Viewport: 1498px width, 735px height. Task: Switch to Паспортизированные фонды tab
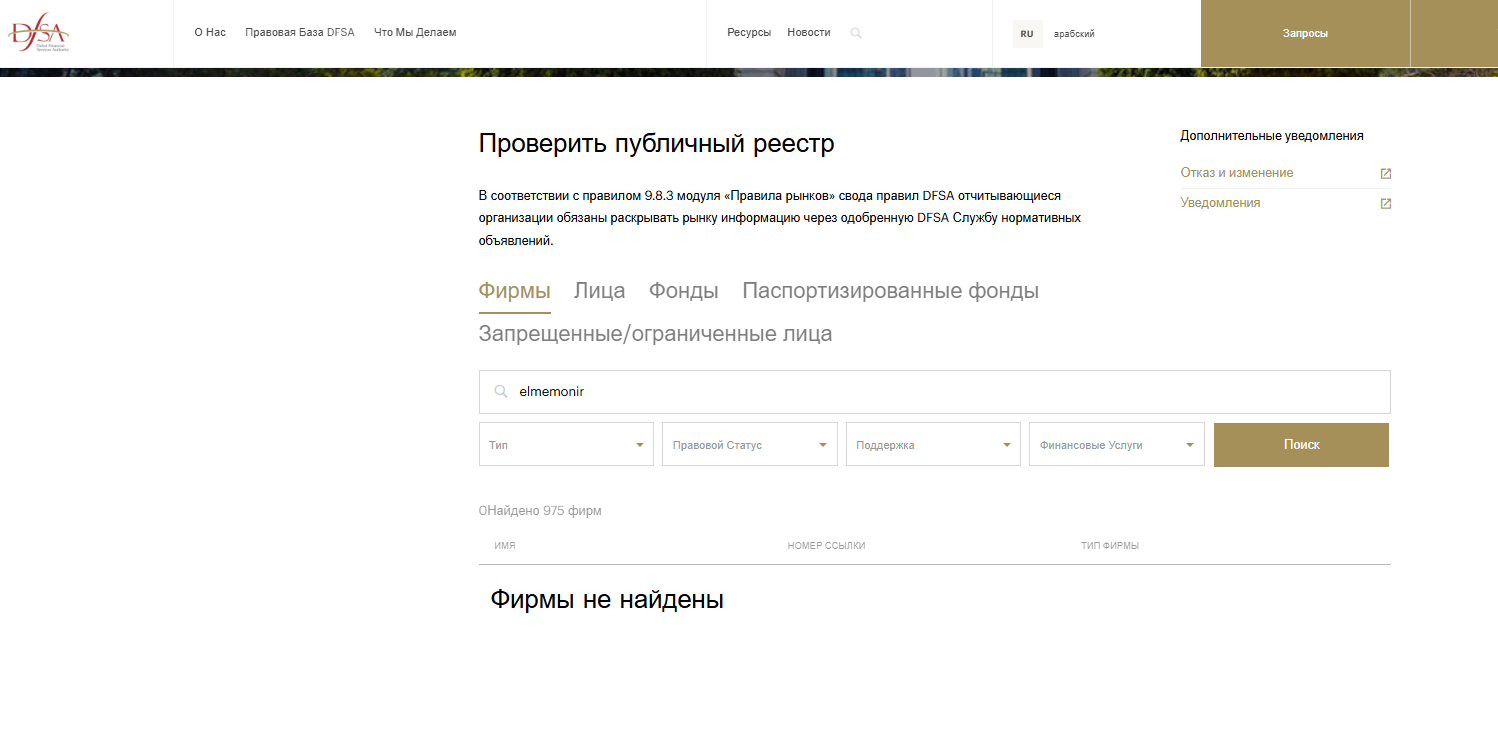coord(891,291)
